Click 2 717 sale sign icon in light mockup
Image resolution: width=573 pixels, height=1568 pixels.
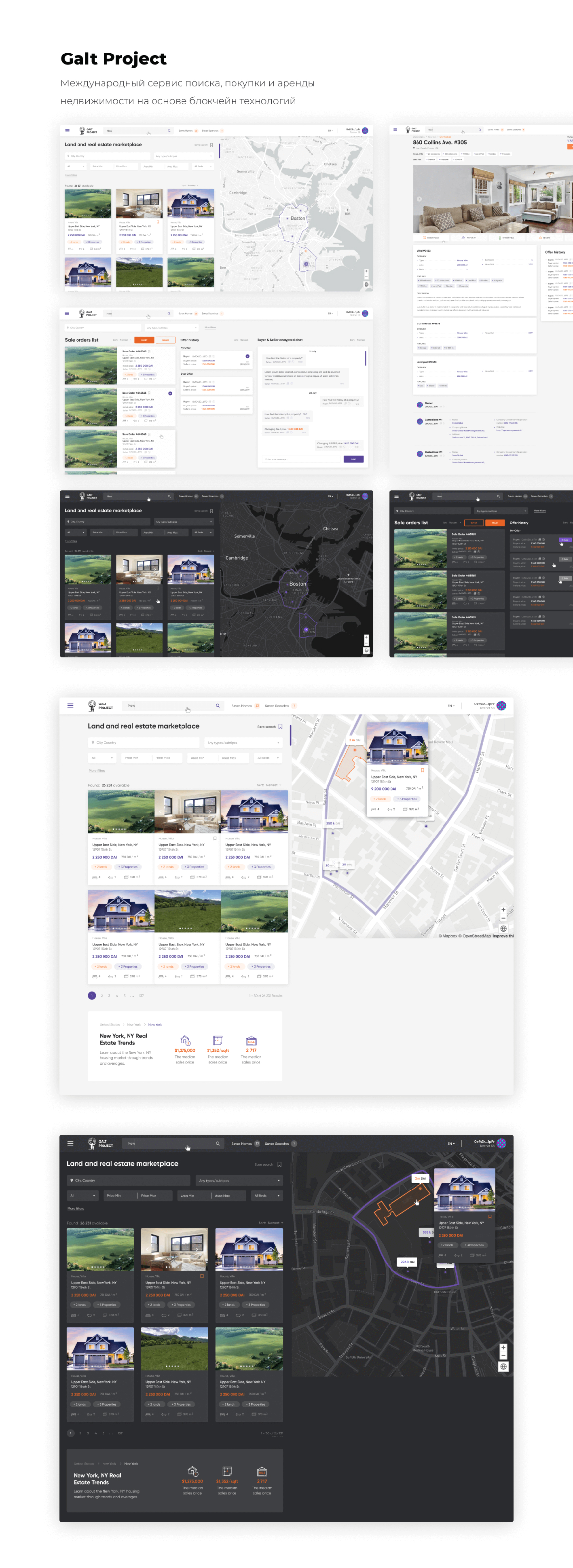(x=251, y=1040)
